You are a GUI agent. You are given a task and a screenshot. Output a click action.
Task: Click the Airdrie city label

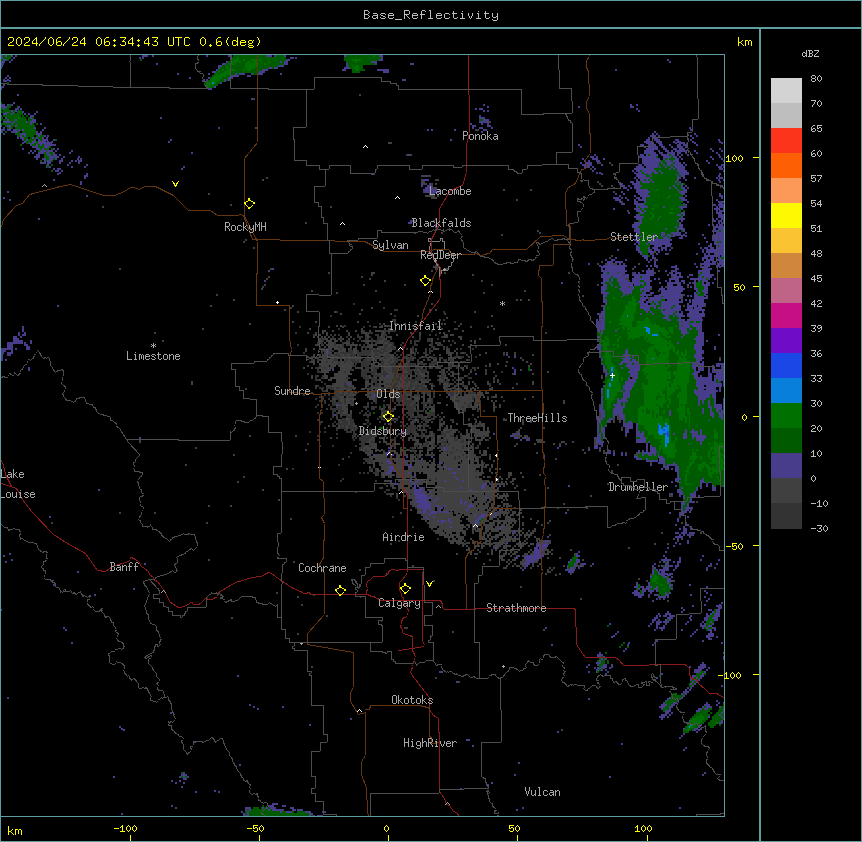click(403, 537)
